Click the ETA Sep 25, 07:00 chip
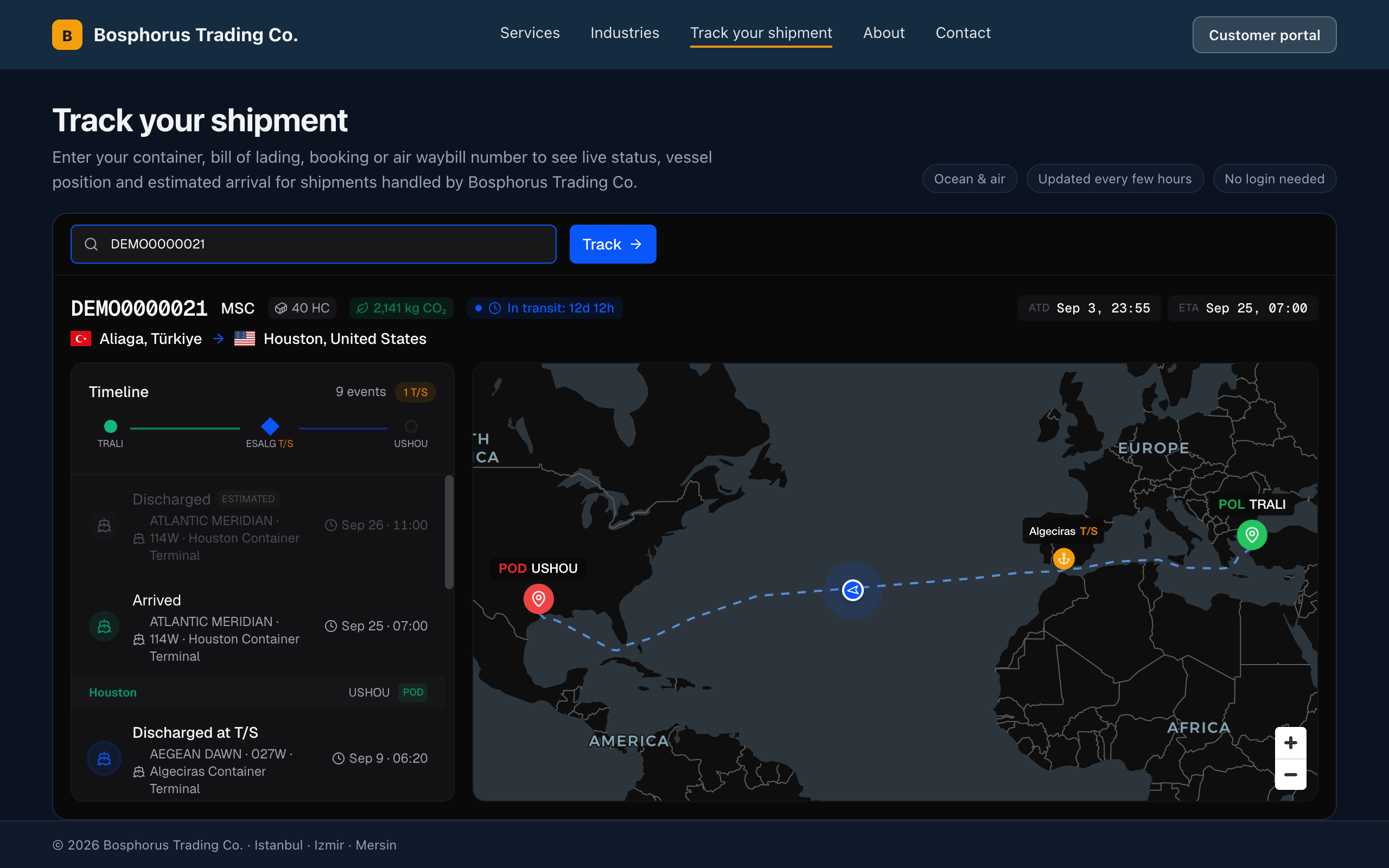The image size is (1389, 868). point(1243,308)
